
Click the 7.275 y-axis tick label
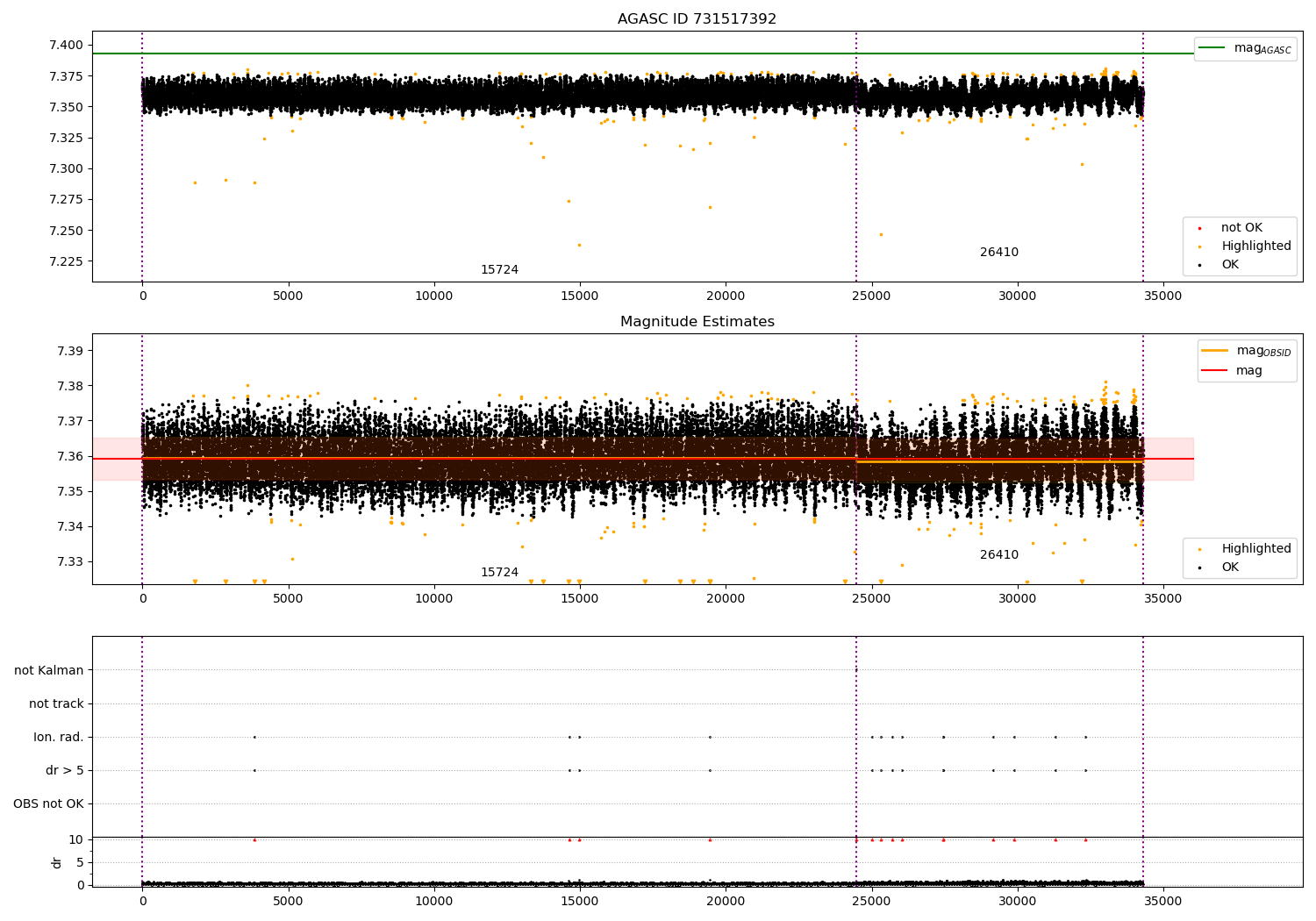[x=67, y=199]
